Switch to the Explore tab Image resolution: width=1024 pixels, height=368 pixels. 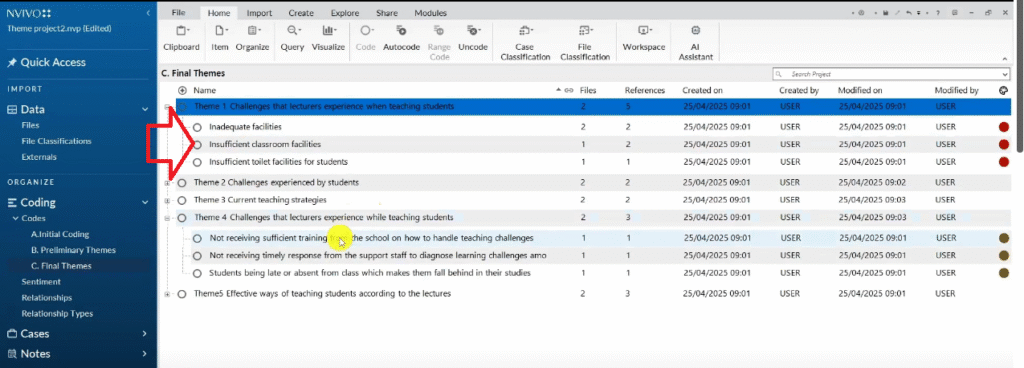pos(345,13)
